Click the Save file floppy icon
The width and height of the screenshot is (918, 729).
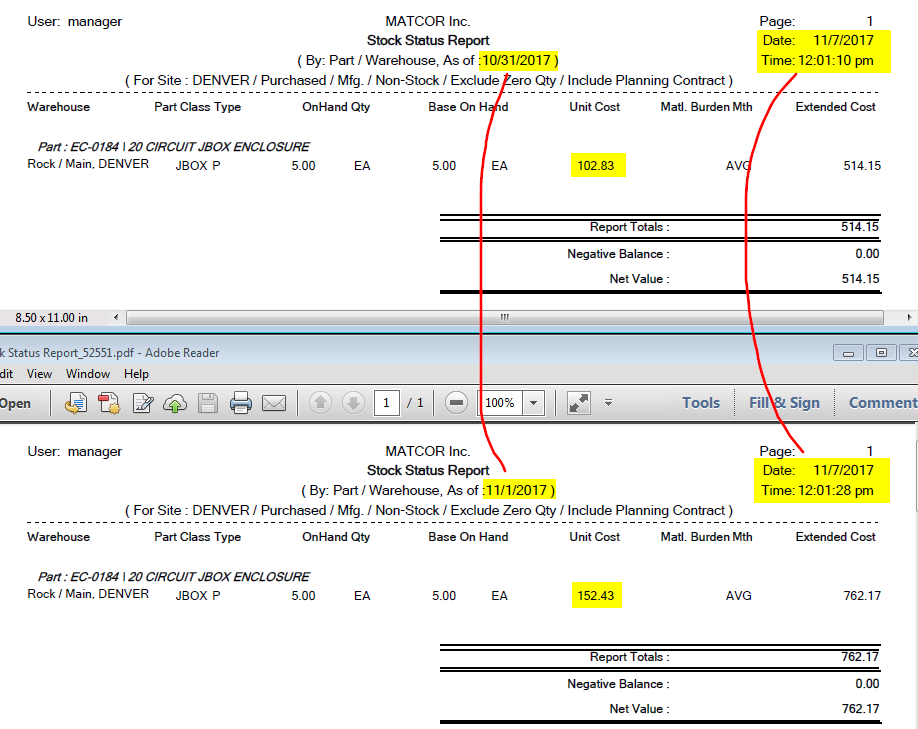click(208, 403)
